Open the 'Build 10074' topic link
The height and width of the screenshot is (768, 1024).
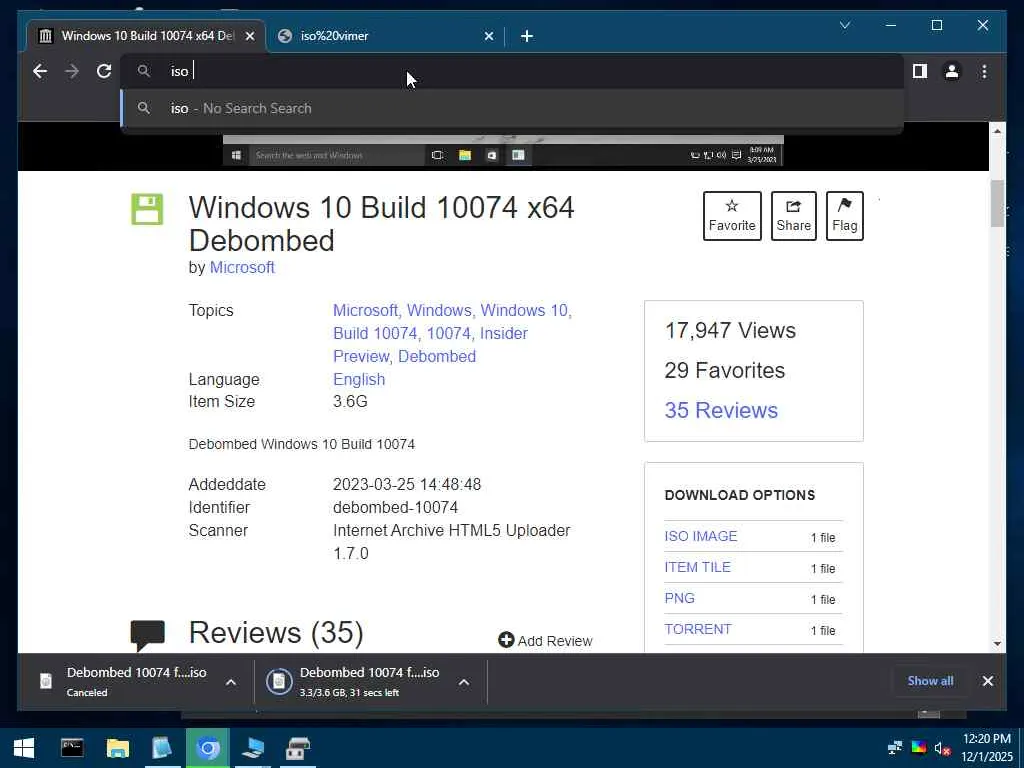pos(376,333)
